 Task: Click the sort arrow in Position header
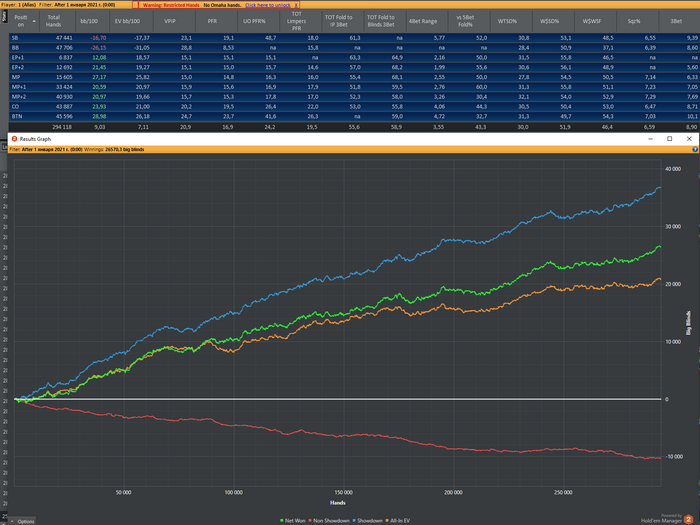tap(34, 21)
